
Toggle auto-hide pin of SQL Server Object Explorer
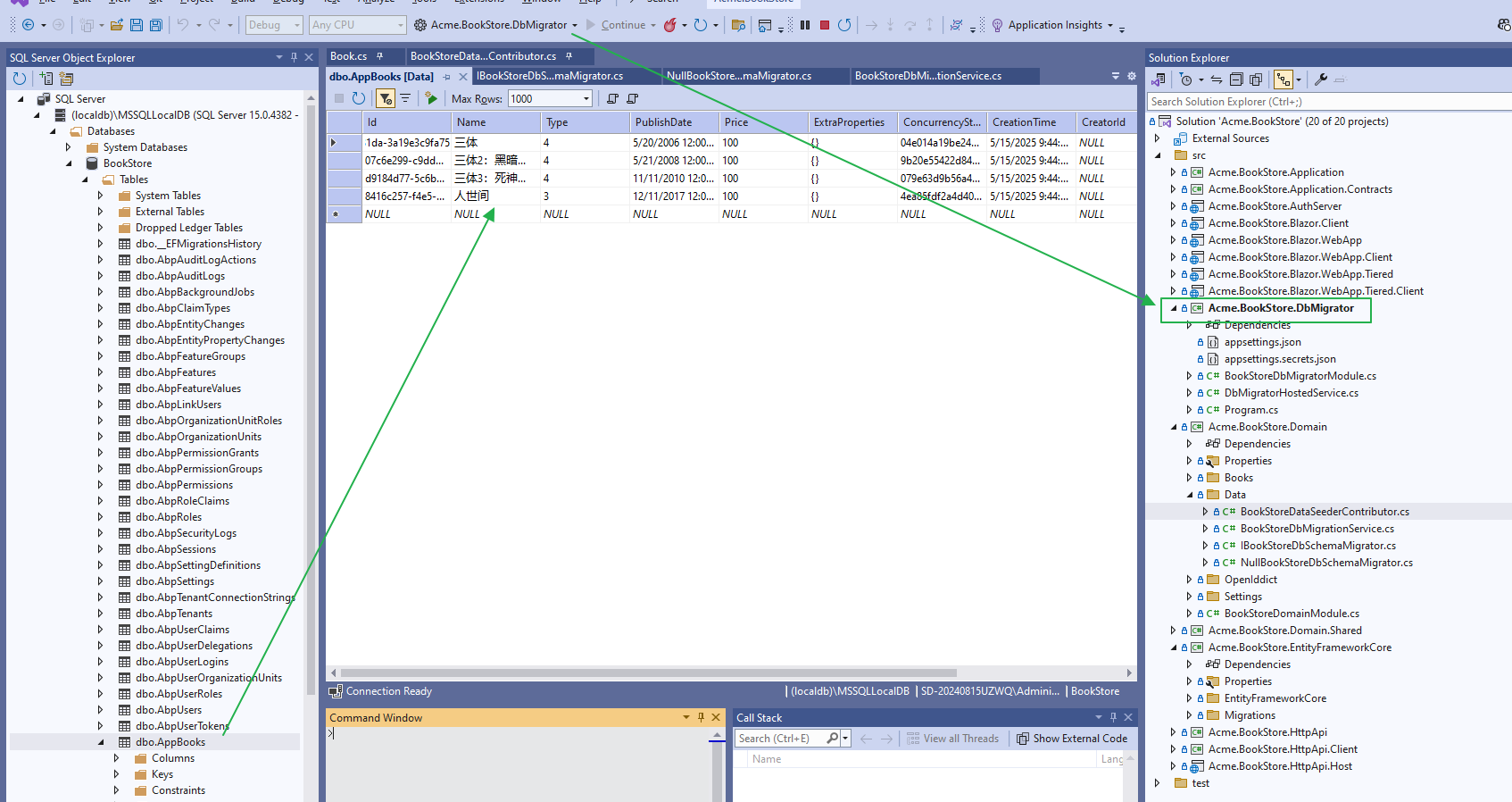point(294,57)
